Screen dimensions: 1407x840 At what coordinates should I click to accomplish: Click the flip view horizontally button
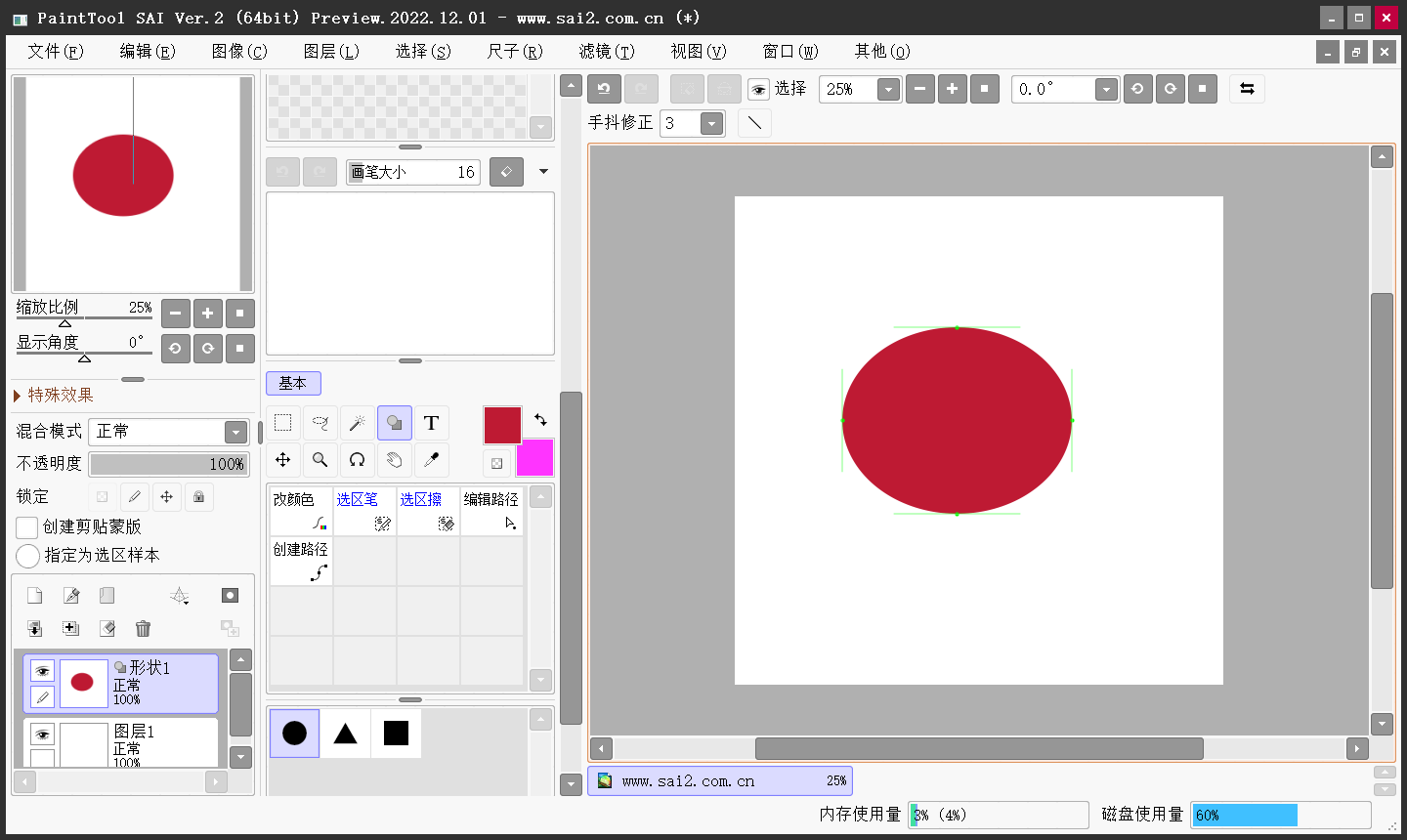[1247, 89]
